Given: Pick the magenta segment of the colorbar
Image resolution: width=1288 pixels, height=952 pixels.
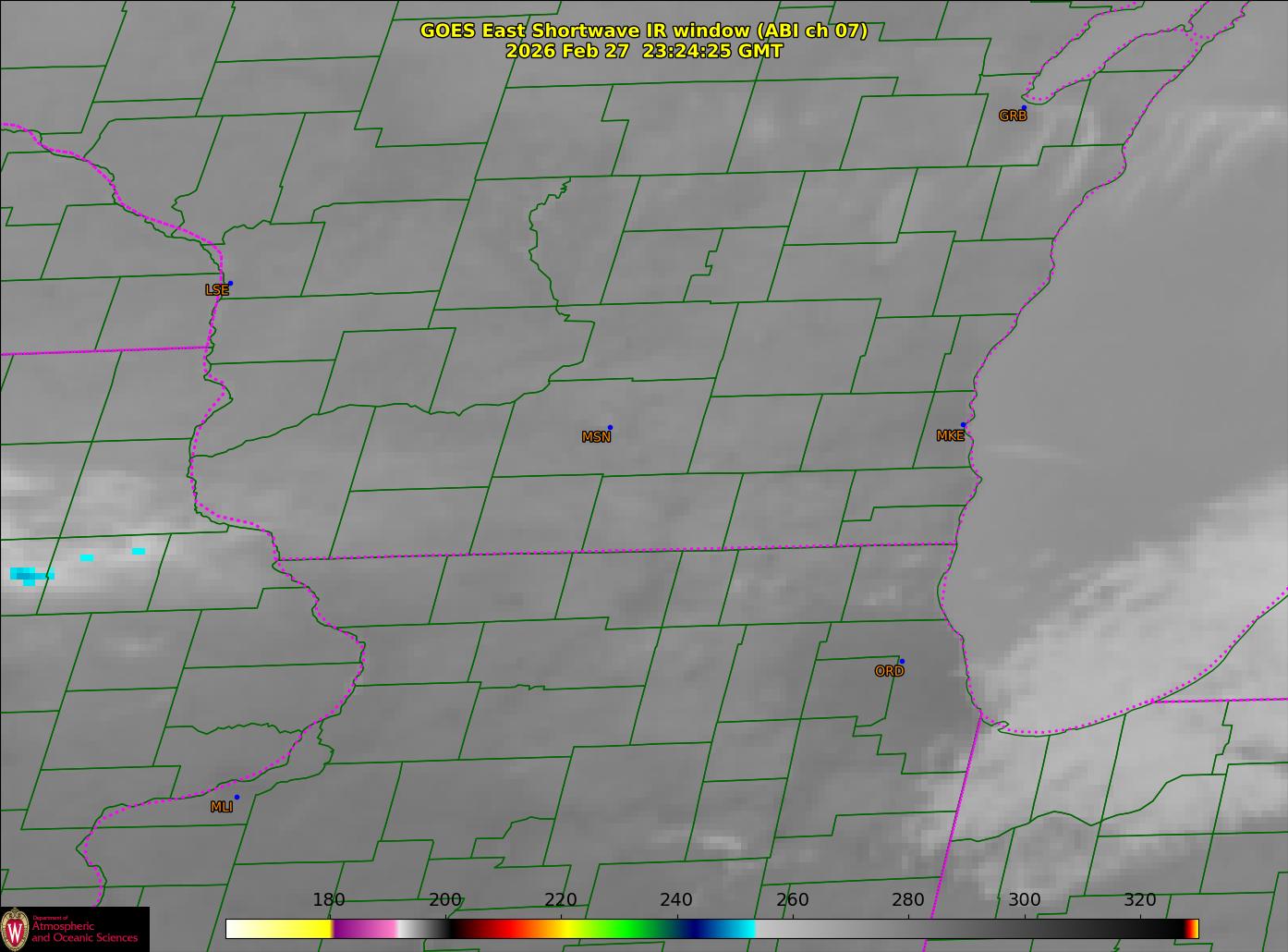Looking at the screenshot, I should click(365, 929).
